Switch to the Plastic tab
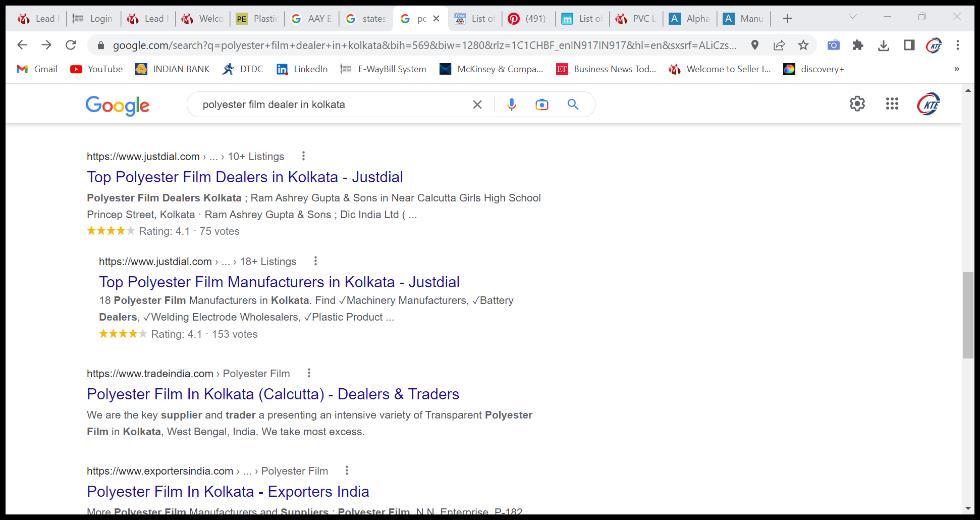980x520 pixels. [257, 19]
